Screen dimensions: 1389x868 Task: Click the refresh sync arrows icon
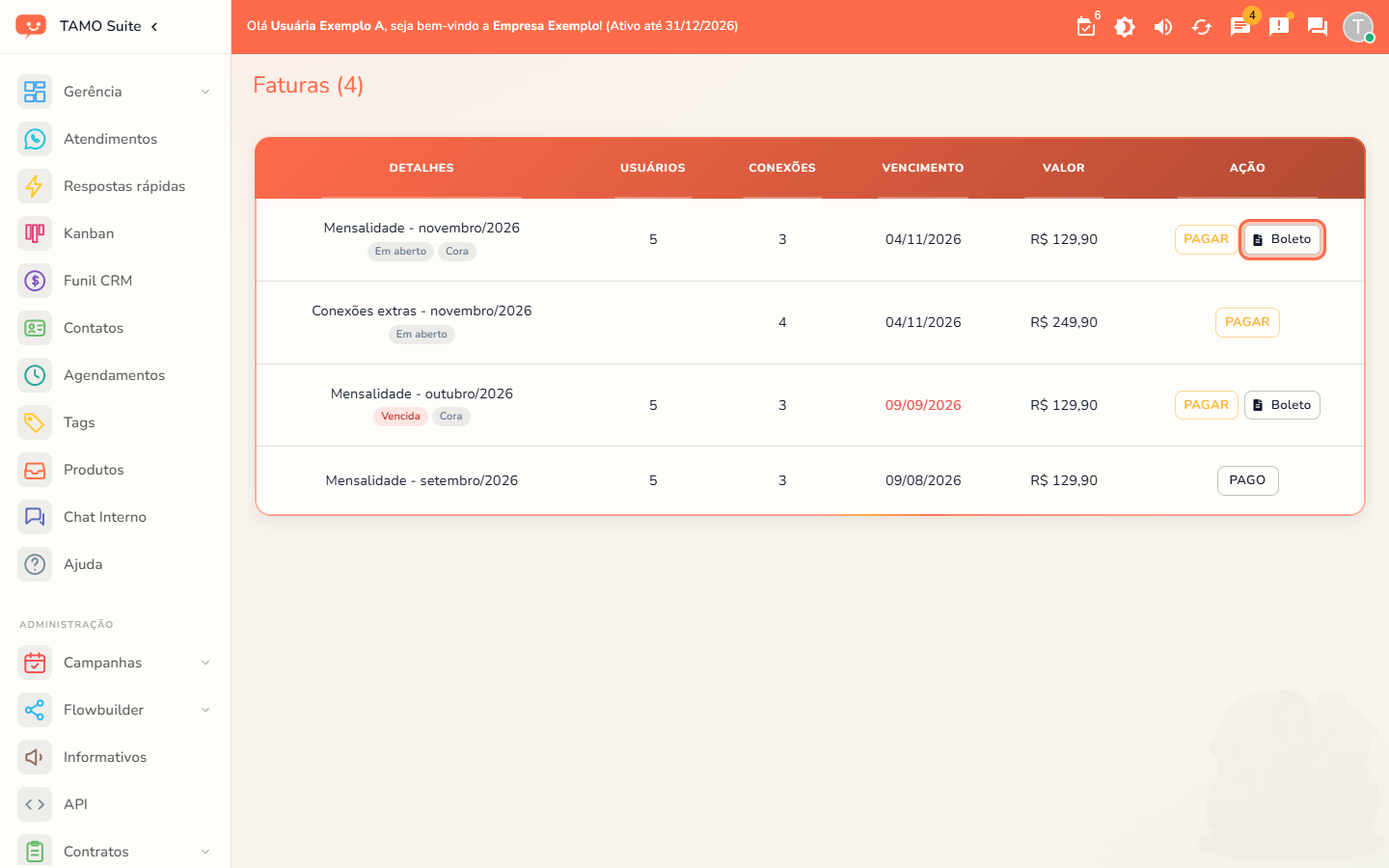pyautogui.click(x=1202, y=27)
